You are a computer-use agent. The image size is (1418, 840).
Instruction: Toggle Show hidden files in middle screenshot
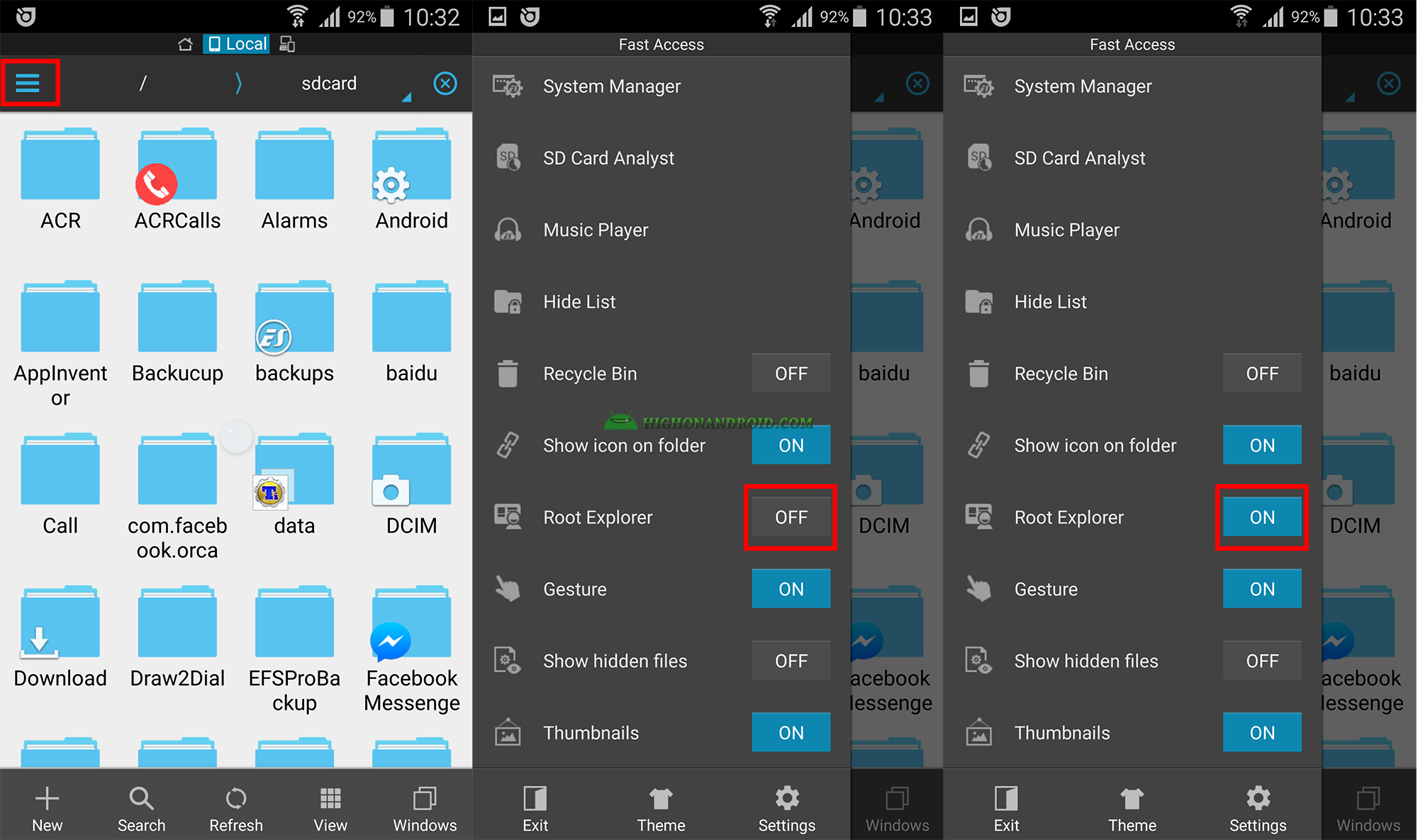791,661
